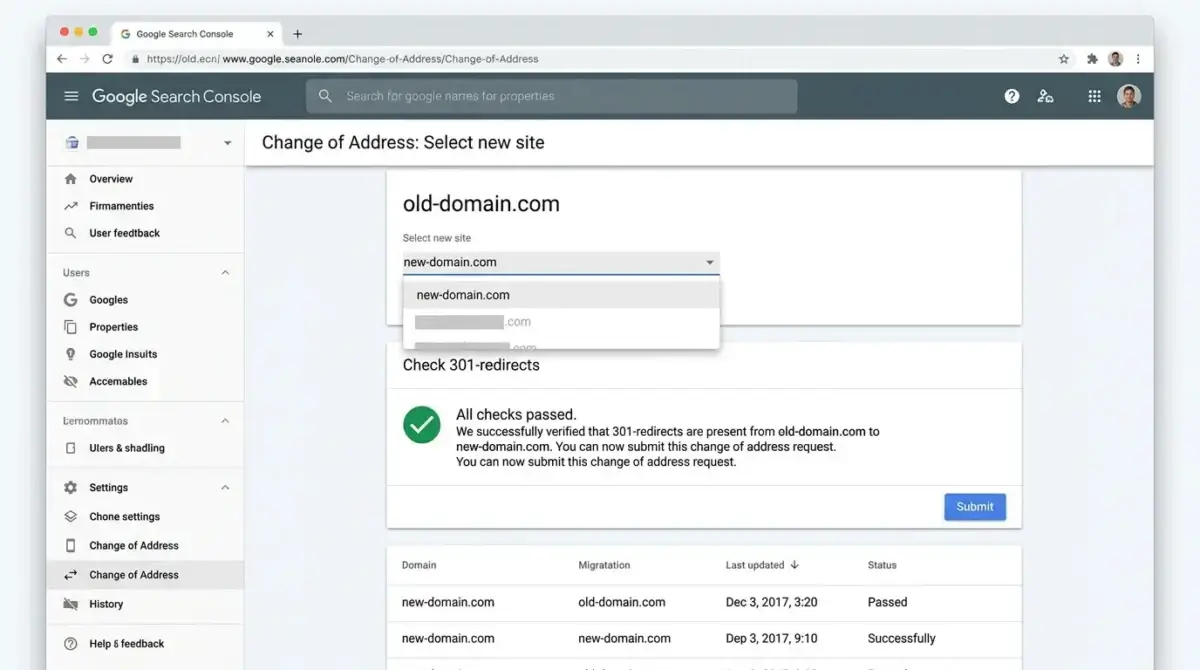Viewport: 1200px width, 670px height.
Task: Click the green All checks passed checkmark
Action: coord(422,424)
